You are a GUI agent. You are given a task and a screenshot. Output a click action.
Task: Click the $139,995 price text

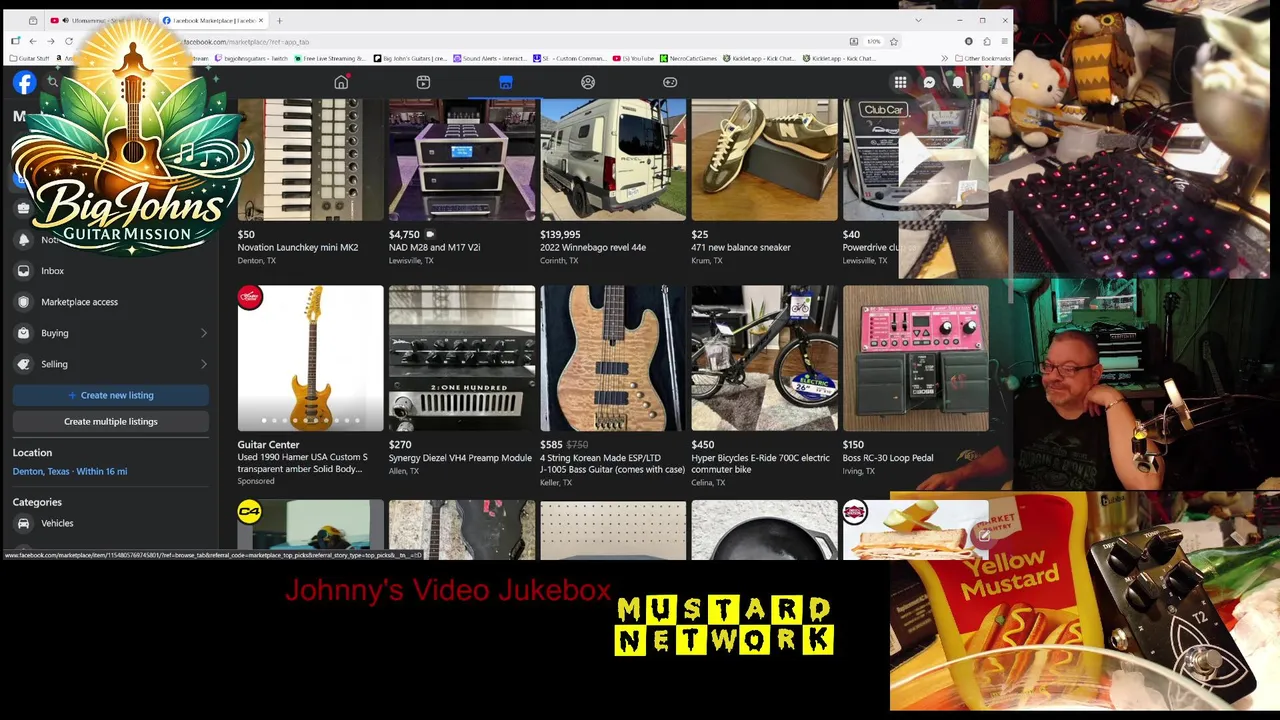point(560,235)
